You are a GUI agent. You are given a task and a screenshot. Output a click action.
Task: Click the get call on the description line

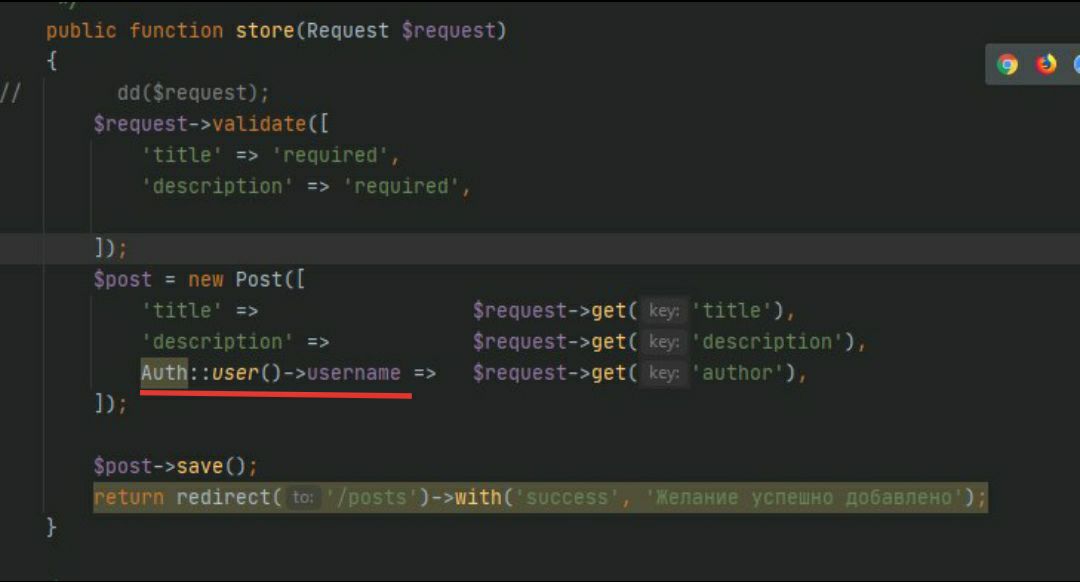click(x=608, y=342)
